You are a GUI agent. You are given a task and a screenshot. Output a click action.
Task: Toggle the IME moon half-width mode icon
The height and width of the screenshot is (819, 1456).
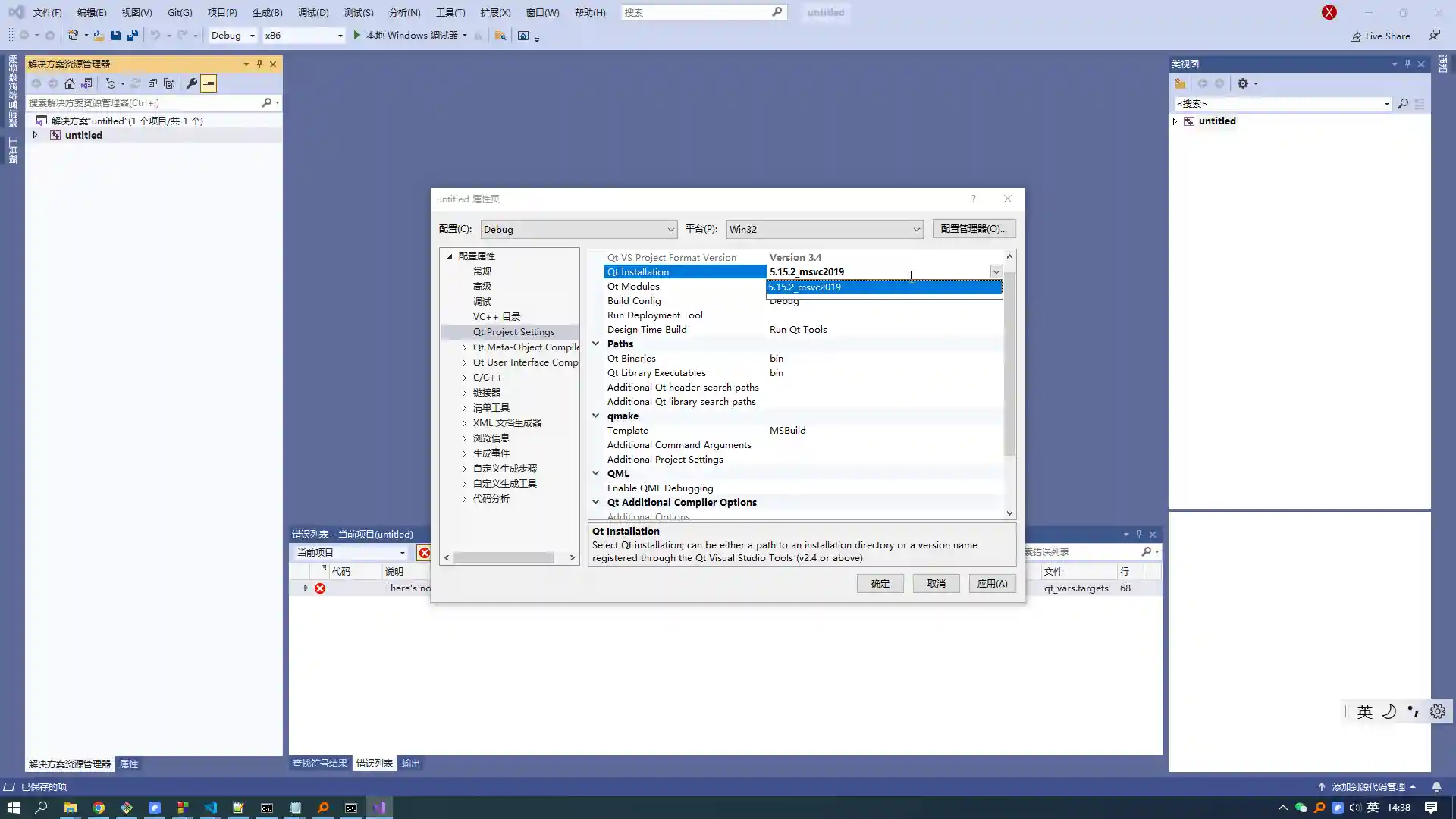[x=1389, y=711]
